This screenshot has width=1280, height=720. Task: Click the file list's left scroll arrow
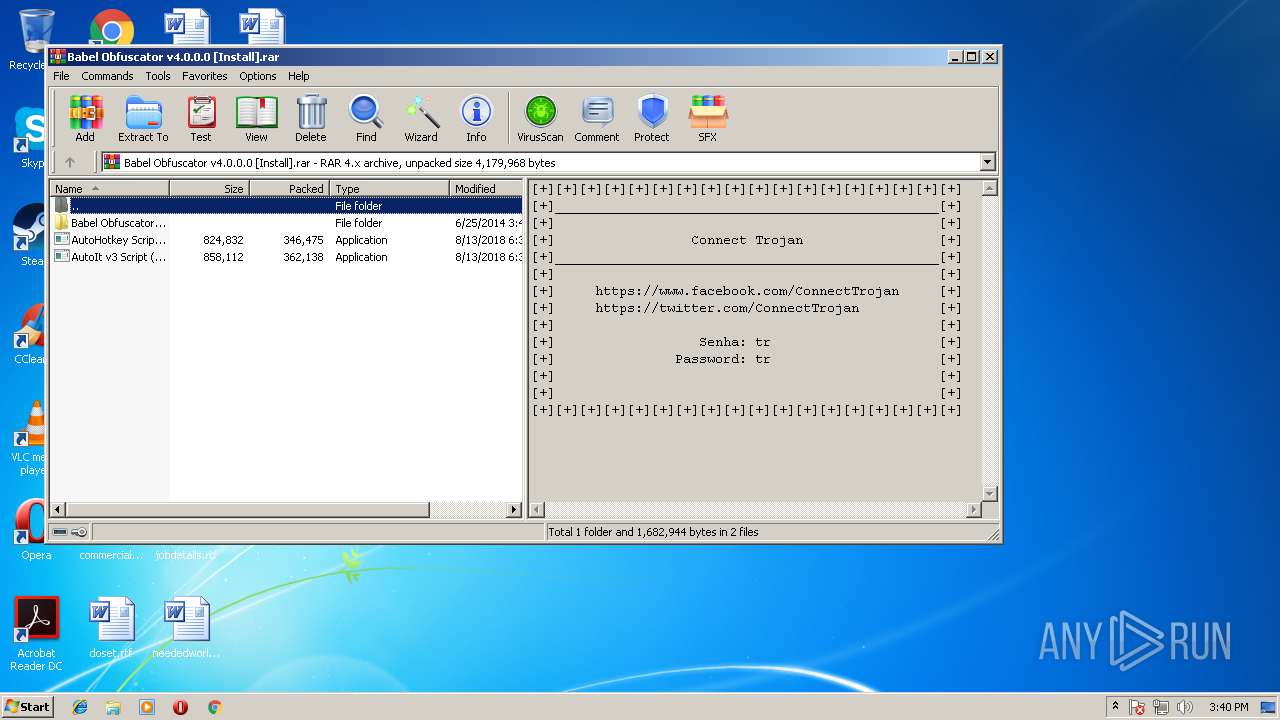tap(57, 509)
